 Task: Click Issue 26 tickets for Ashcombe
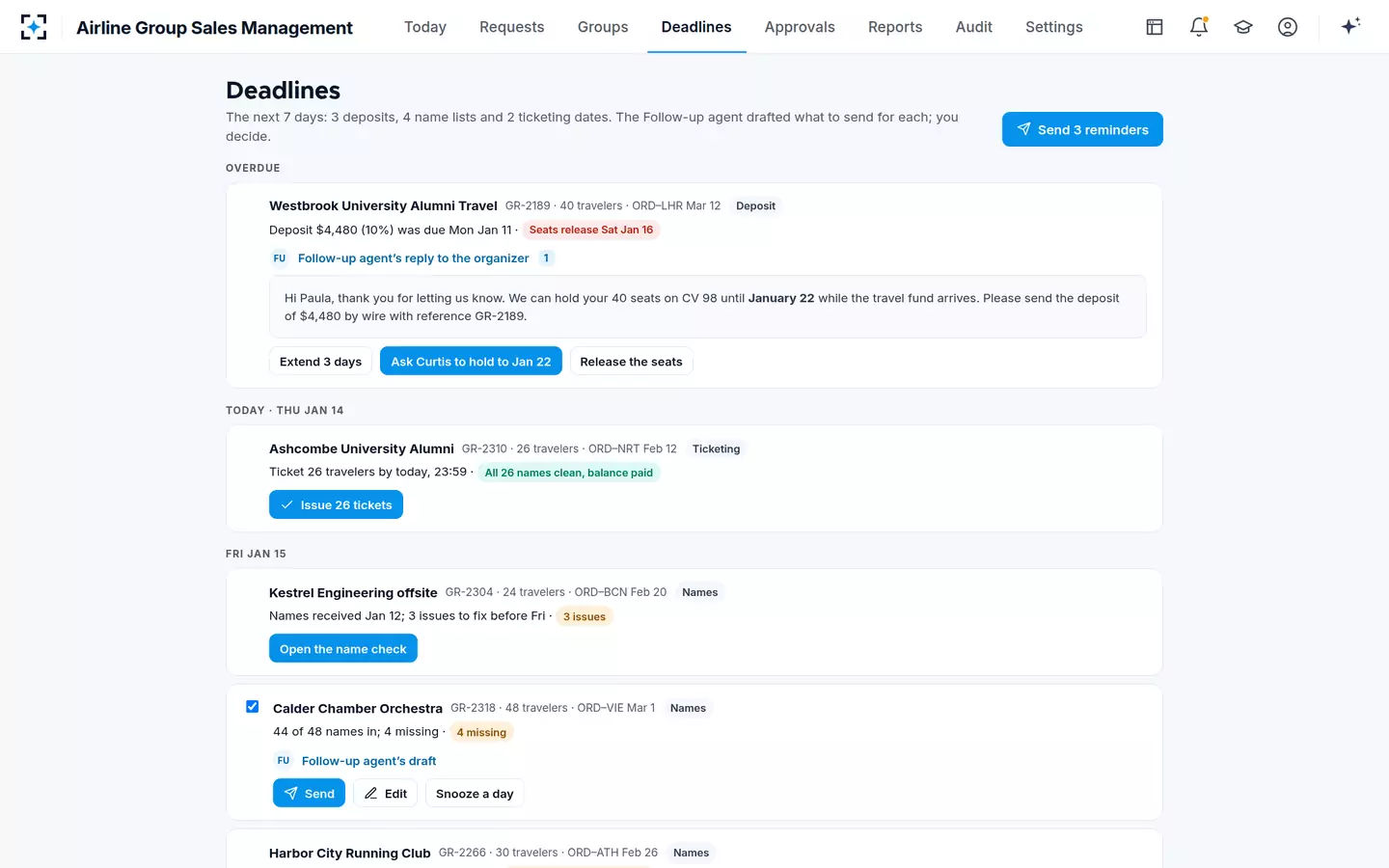pos(336,505)
